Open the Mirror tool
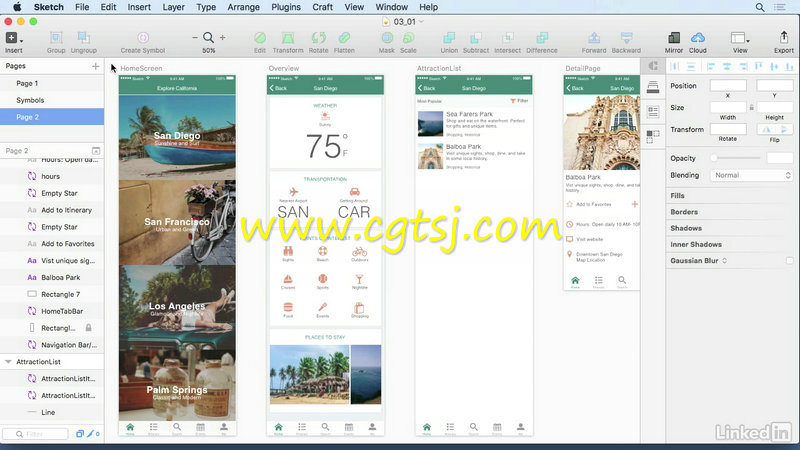This screenshot has width=800, height=450. tap(673, 38)
